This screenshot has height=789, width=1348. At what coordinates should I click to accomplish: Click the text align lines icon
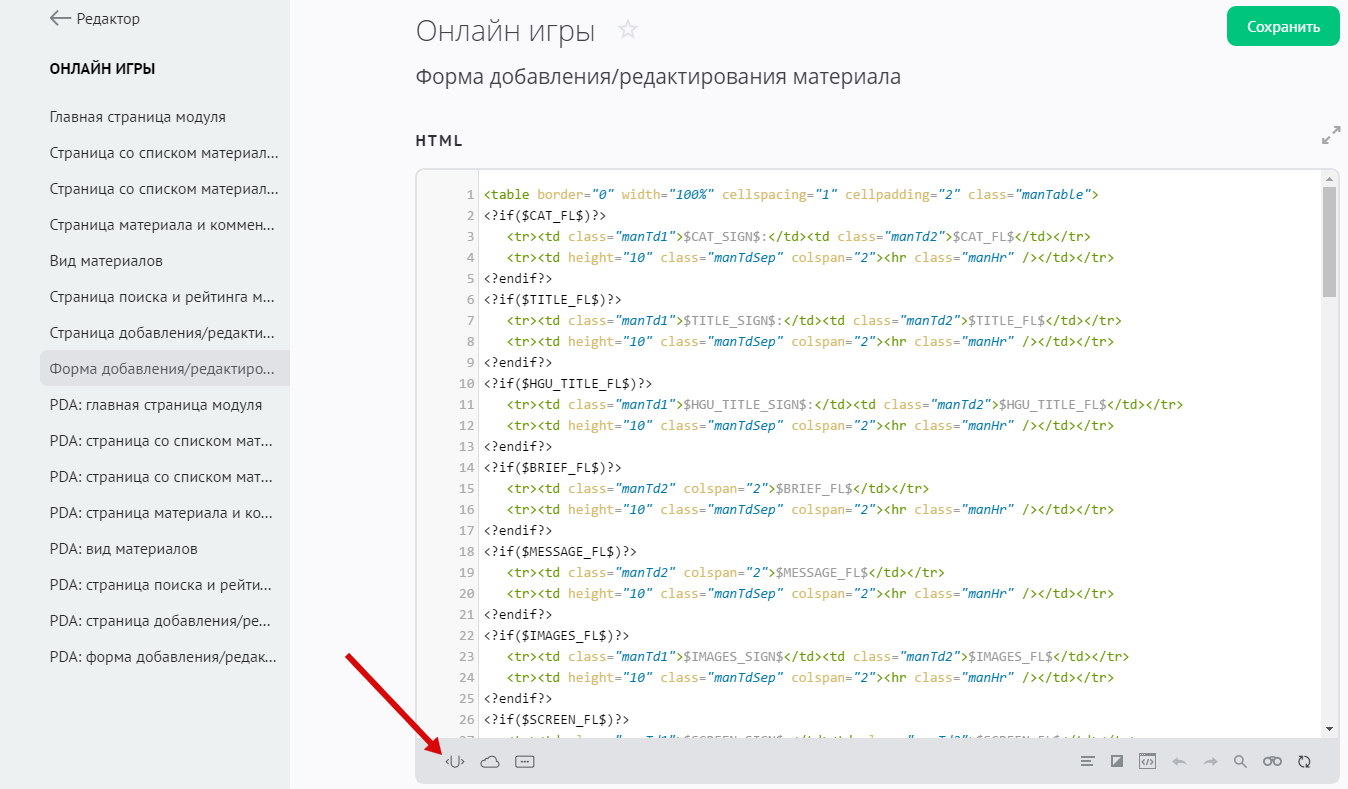coord(1087,762)
